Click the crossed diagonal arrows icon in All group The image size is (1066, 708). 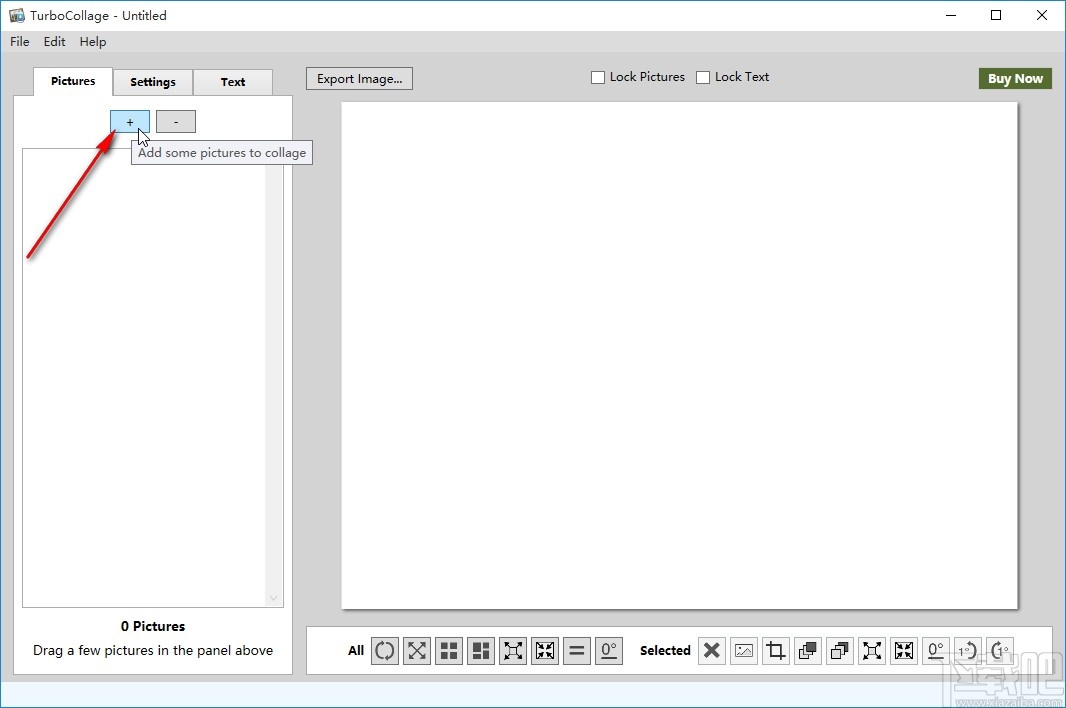(x=417, y=651)
